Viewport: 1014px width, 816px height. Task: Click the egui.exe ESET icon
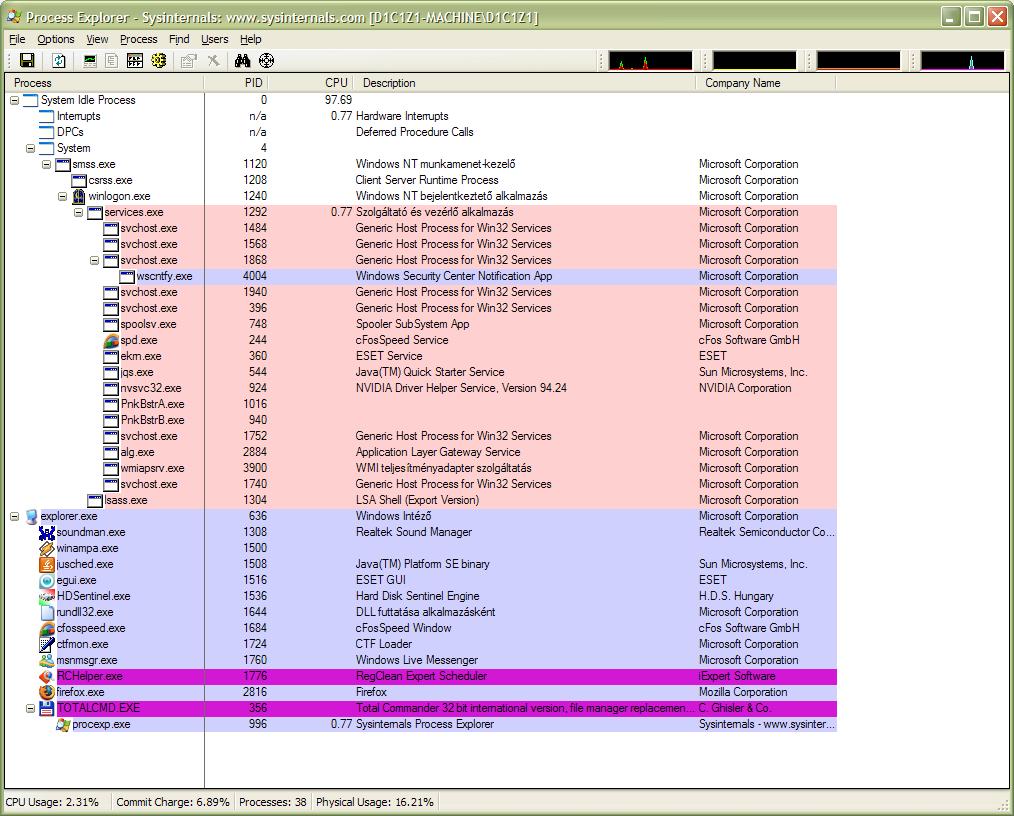click(x=47, y=580)
